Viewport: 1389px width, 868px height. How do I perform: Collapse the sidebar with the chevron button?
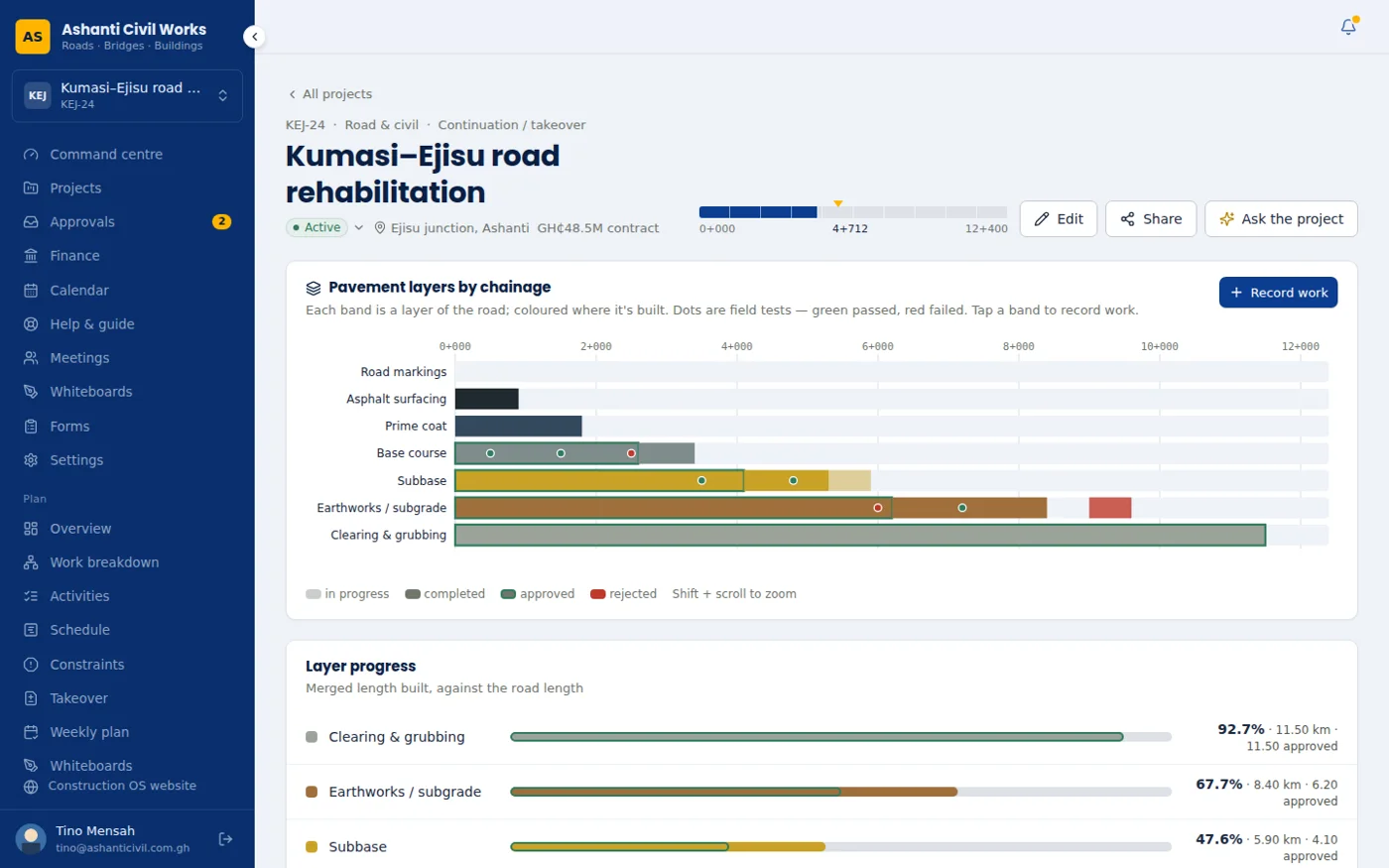click(x=255, y=37)
